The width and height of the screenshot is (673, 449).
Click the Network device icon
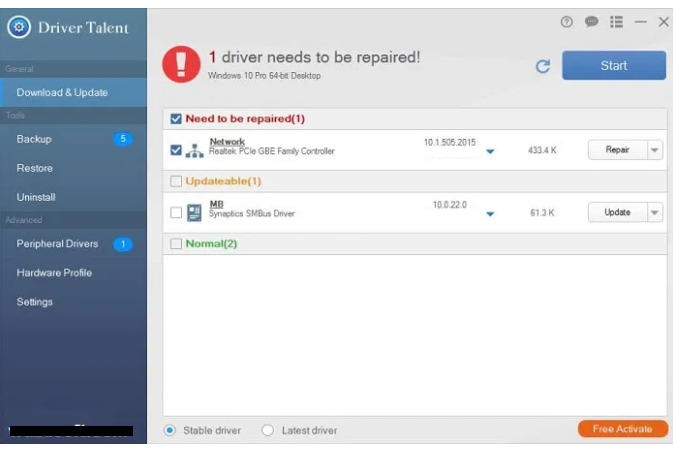pos(194,151)
